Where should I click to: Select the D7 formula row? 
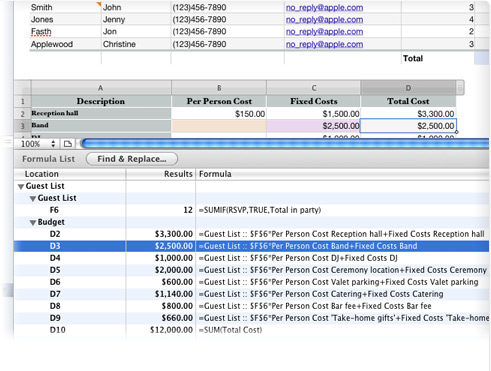pos(252,294)
